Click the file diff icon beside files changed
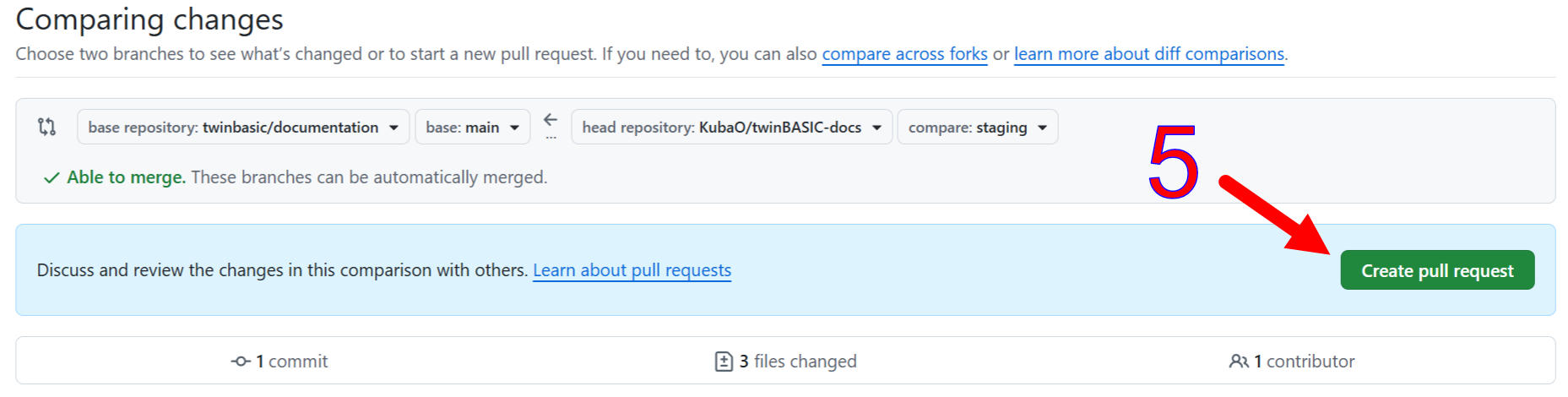 point(724,362)
